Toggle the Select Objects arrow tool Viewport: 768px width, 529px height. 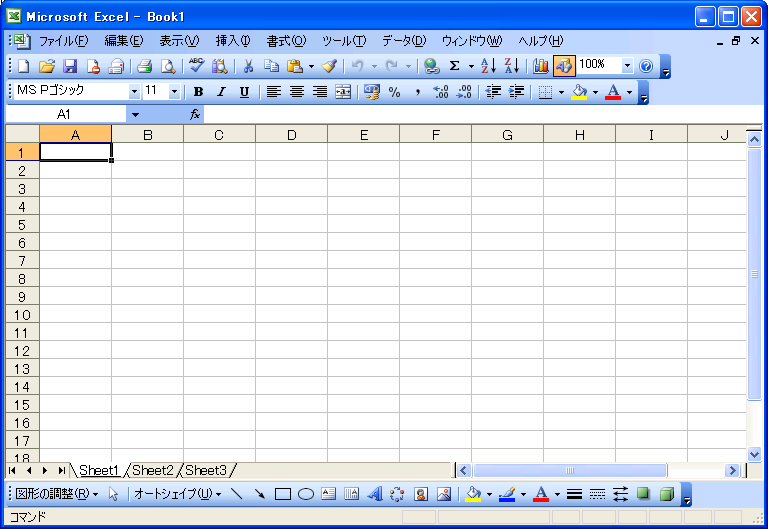click(113, 494)
